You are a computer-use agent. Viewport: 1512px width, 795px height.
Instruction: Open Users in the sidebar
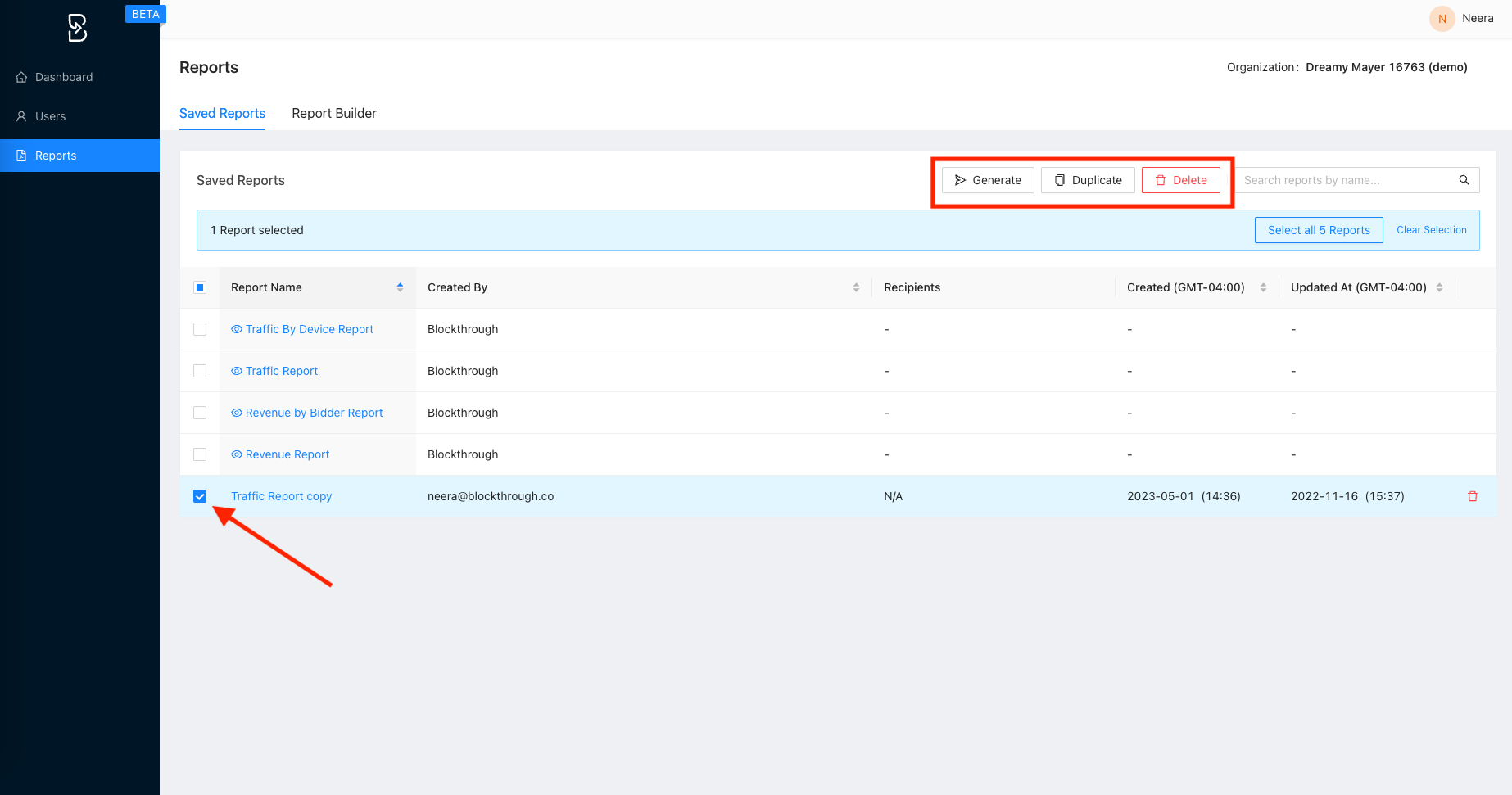click(x=79, y=116)
